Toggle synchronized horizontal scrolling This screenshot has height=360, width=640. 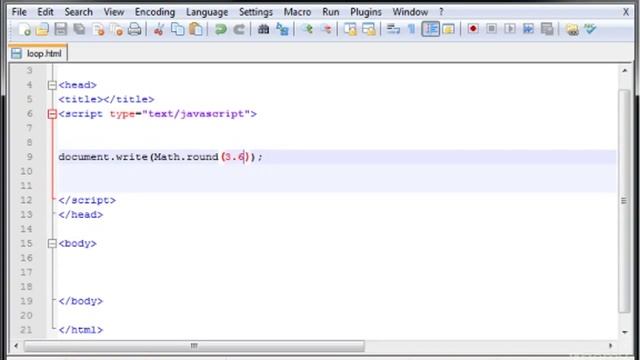[x=369, y=29]
